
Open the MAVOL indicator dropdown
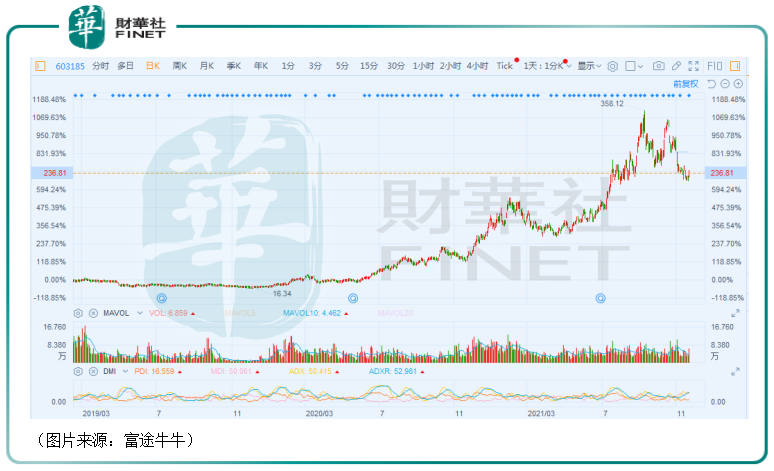(140, 313)
